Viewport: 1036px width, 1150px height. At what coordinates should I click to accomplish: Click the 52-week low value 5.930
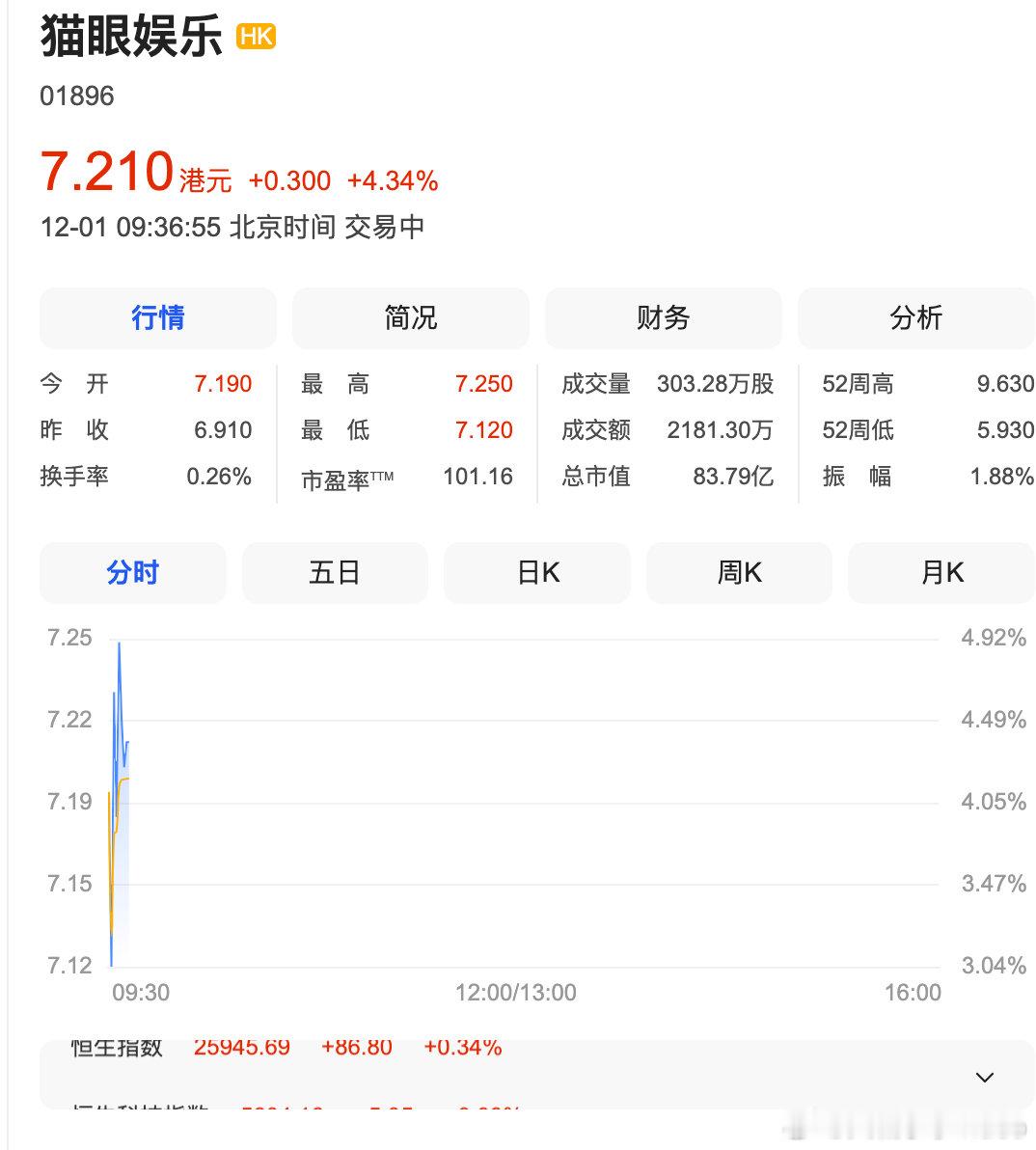click(x=1005, y=429)
